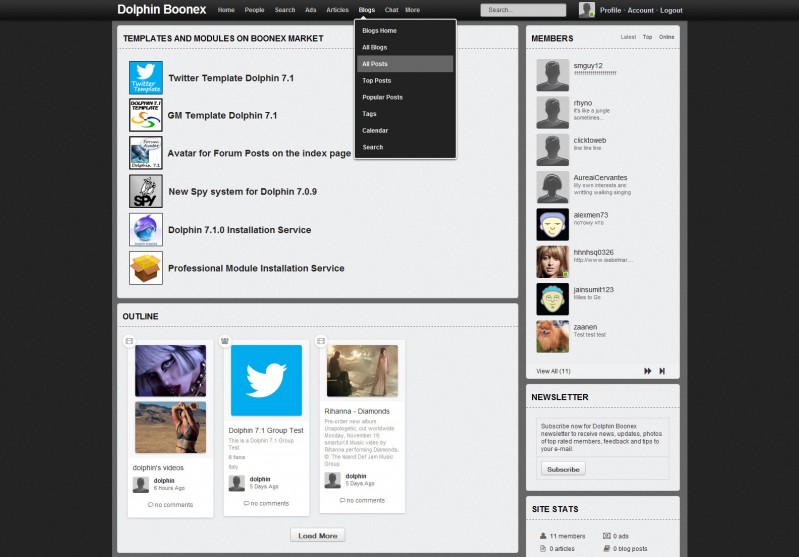Click the Load More button
The height and width of the screenshot is (557, 799).
pyautogui.click(x=317, y=536)
